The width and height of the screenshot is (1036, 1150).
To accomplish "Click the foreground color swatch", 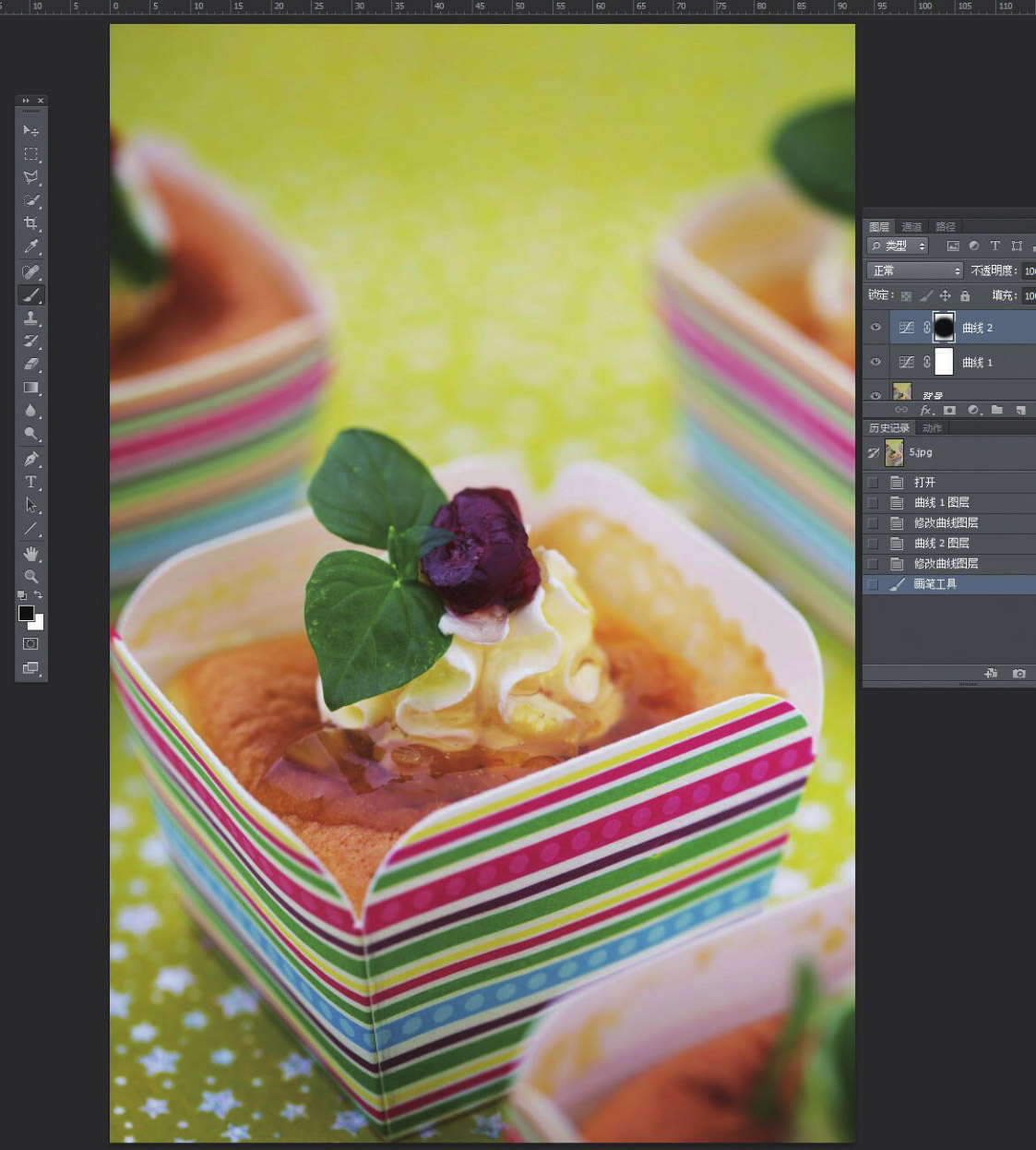I will (x=26, y=614).
